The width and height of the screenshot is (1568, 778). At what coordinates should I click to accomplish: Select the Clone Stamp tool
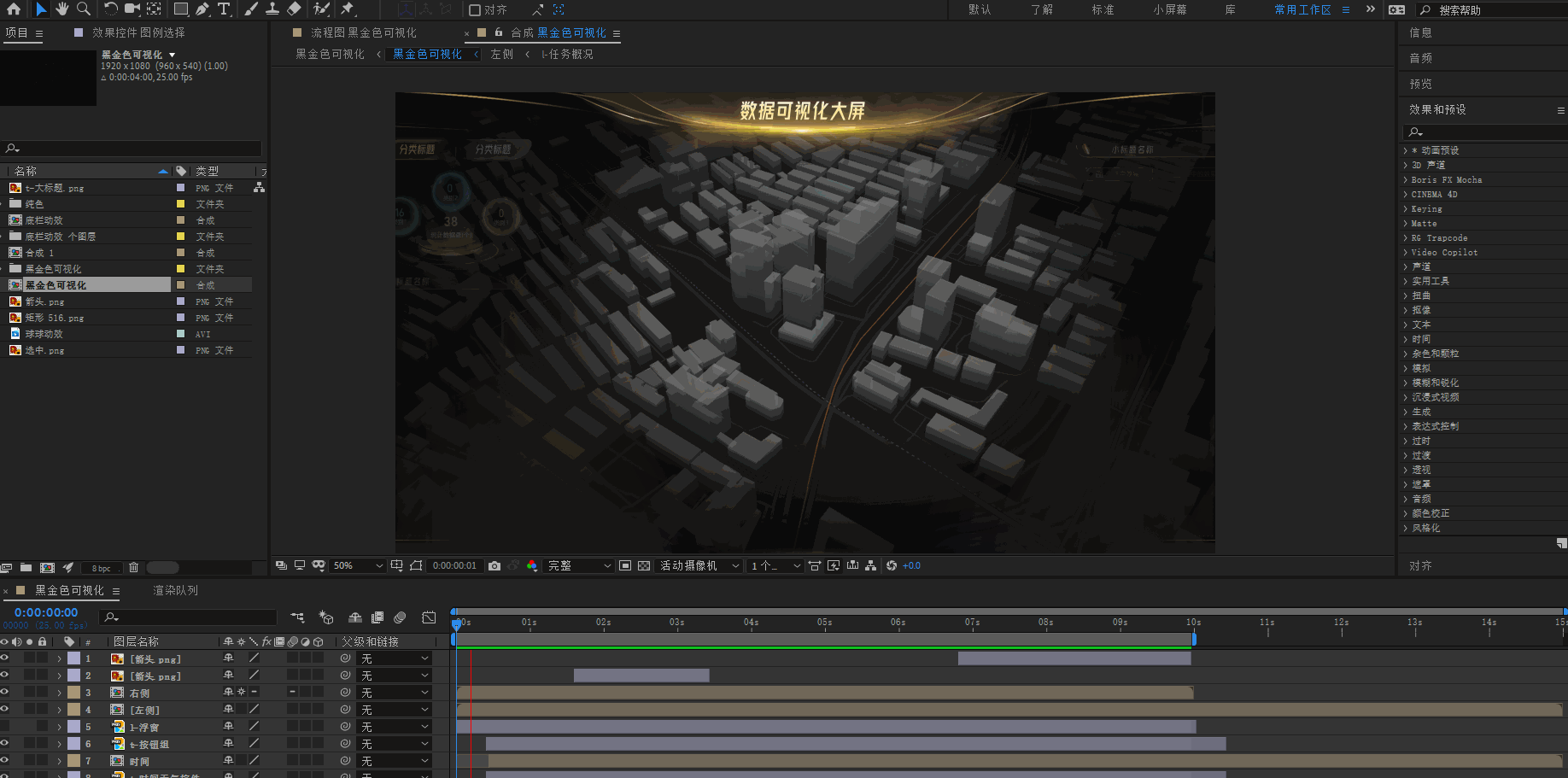tap(272, 9)
